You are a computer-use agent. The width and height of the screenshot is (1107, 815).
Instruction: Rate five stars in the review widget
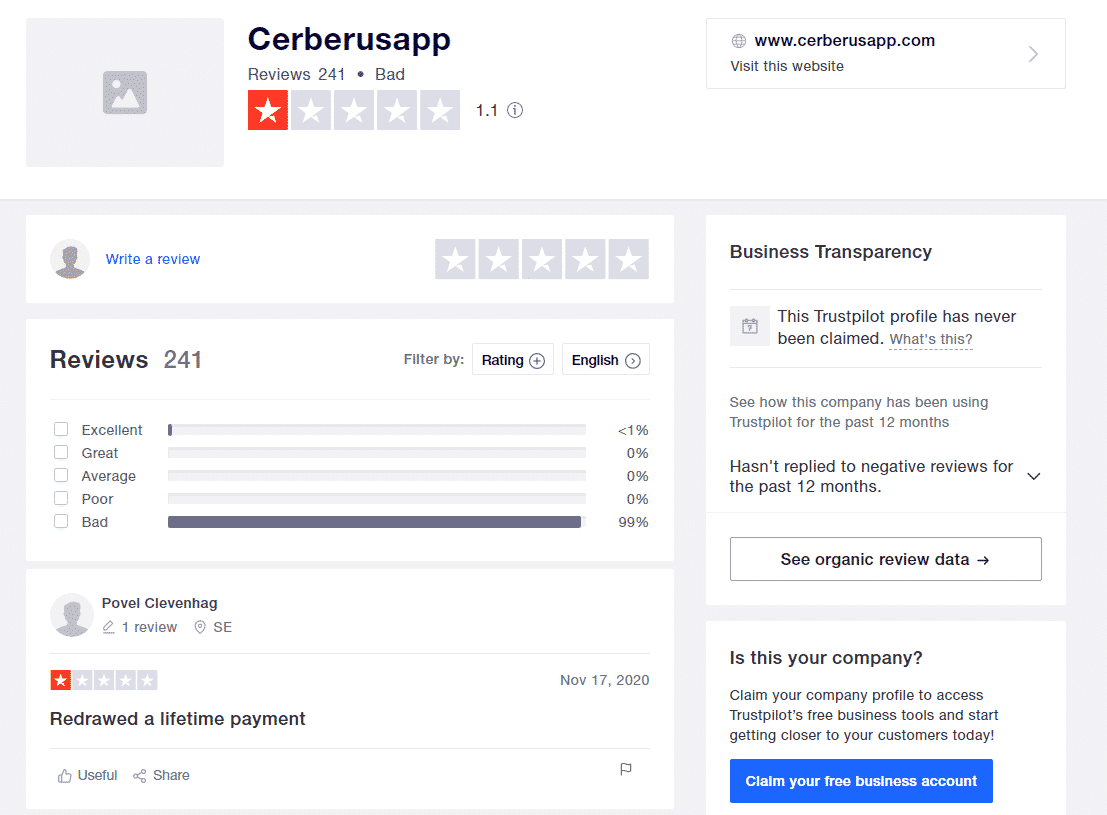[628, 258]
